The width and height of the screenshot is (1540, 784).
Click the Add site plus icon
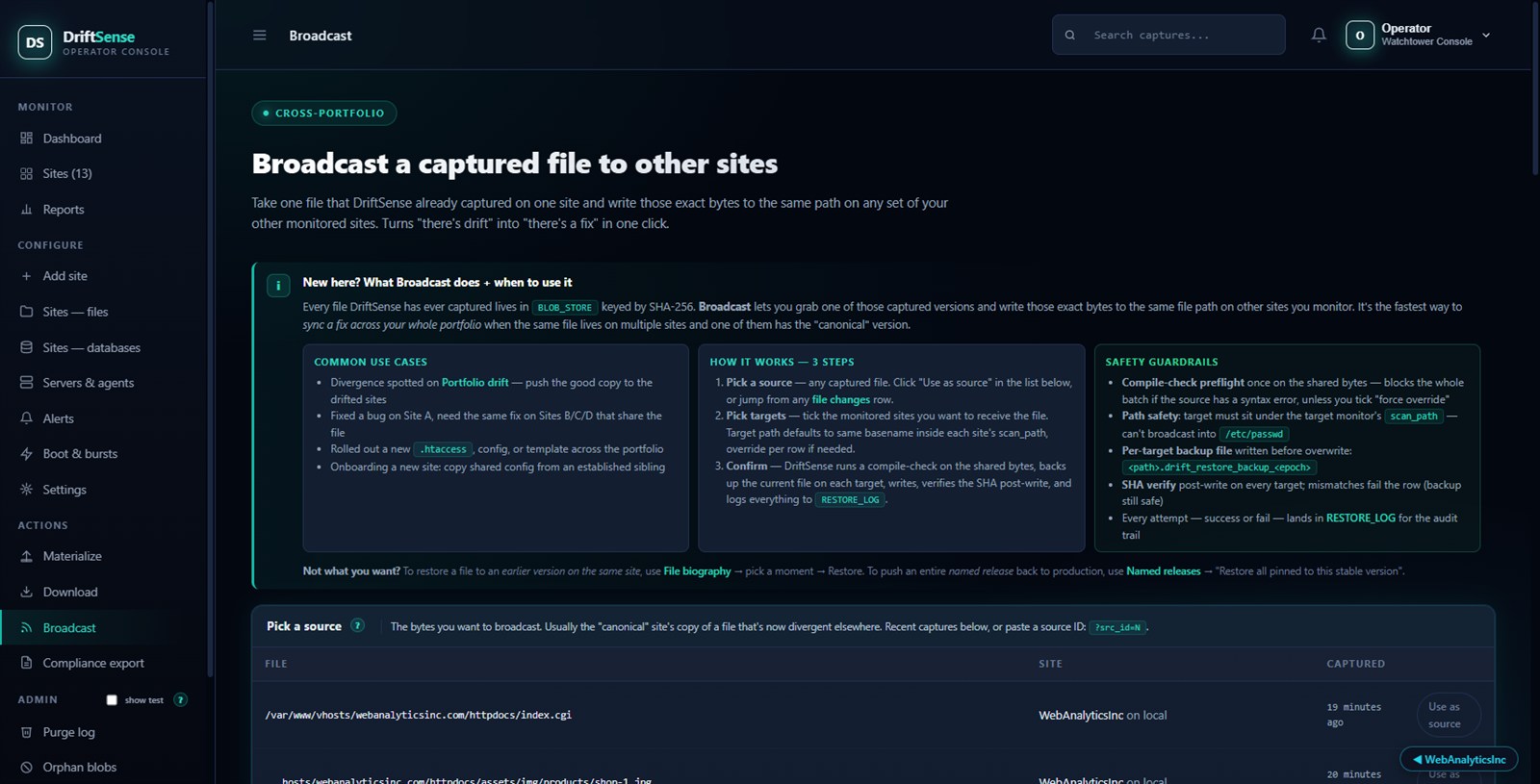[x=26, y=276]
